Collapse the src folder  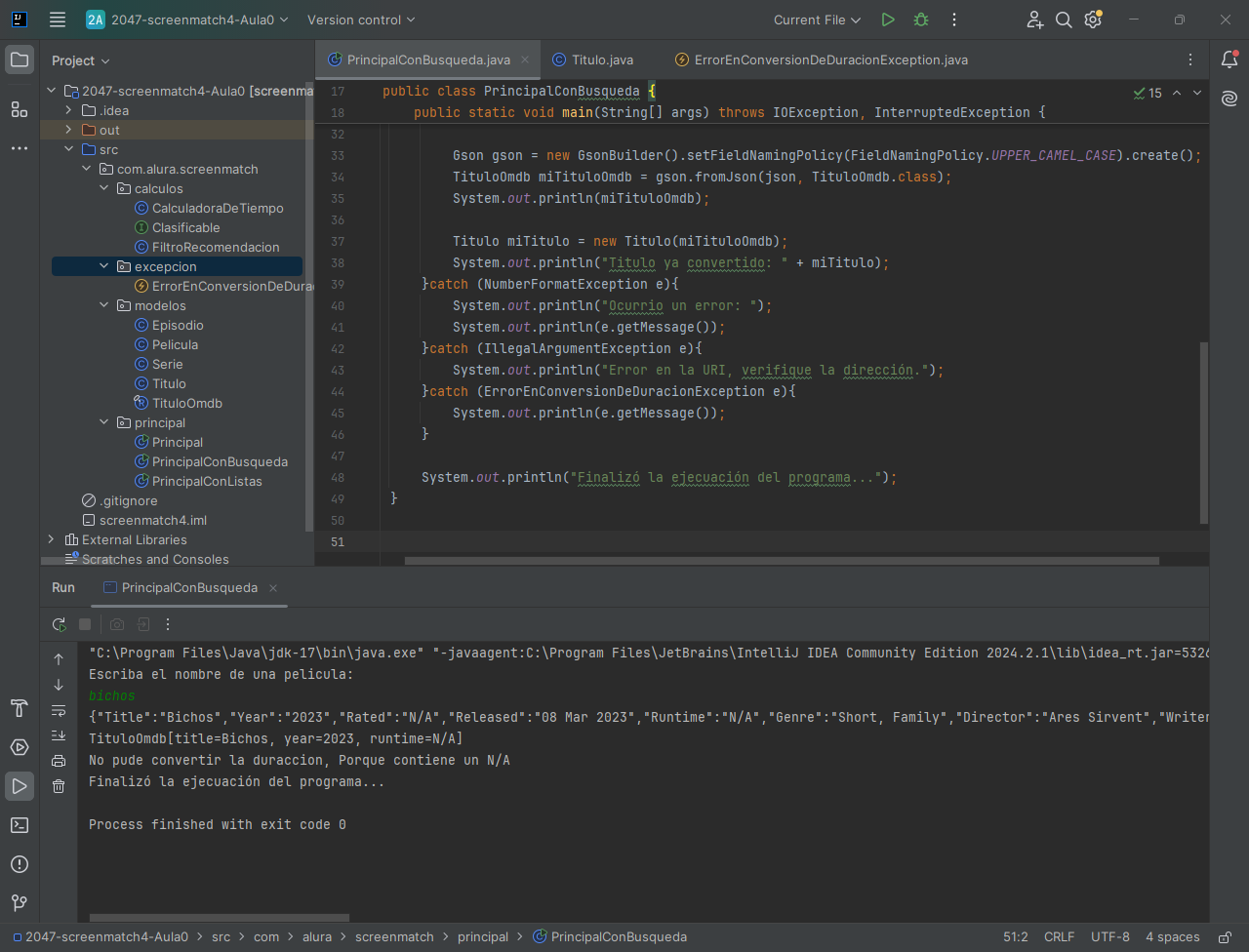(x=68, y=149)
